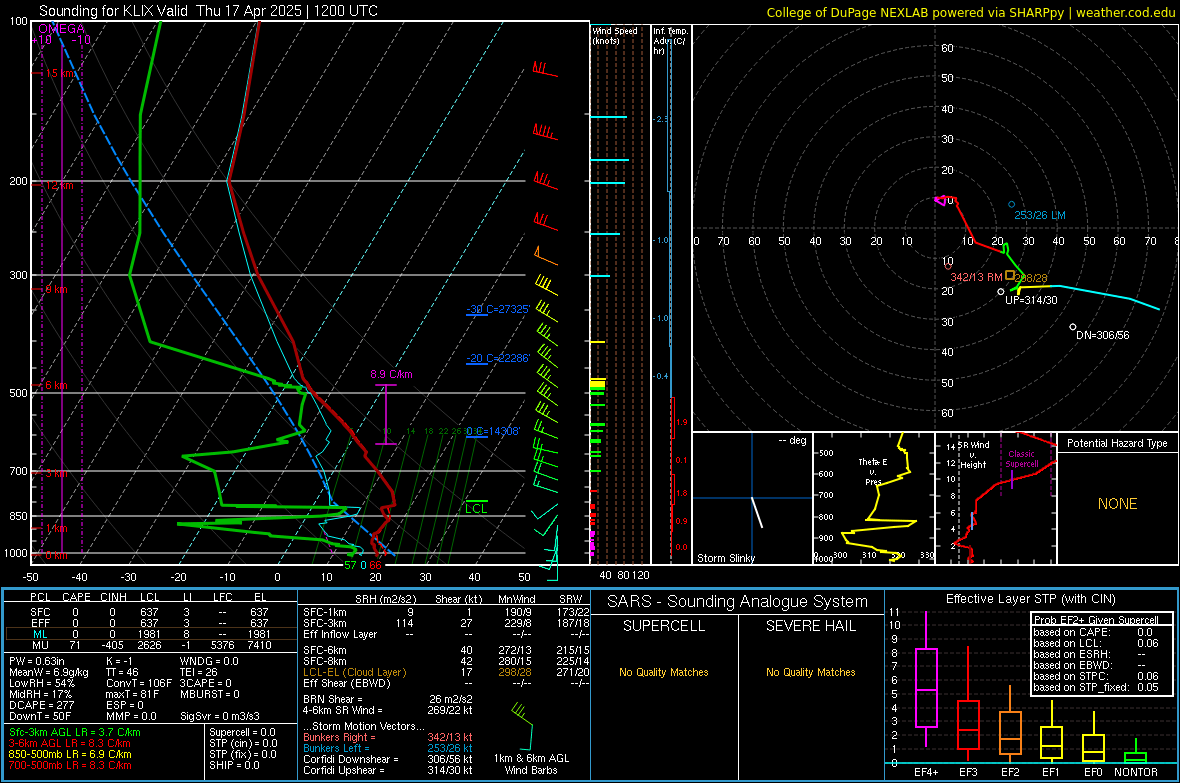The height and width of the screenshot is (783, 1180).
Task: Click the green surface dewpoint value '57'
Action: pos(350,565)
